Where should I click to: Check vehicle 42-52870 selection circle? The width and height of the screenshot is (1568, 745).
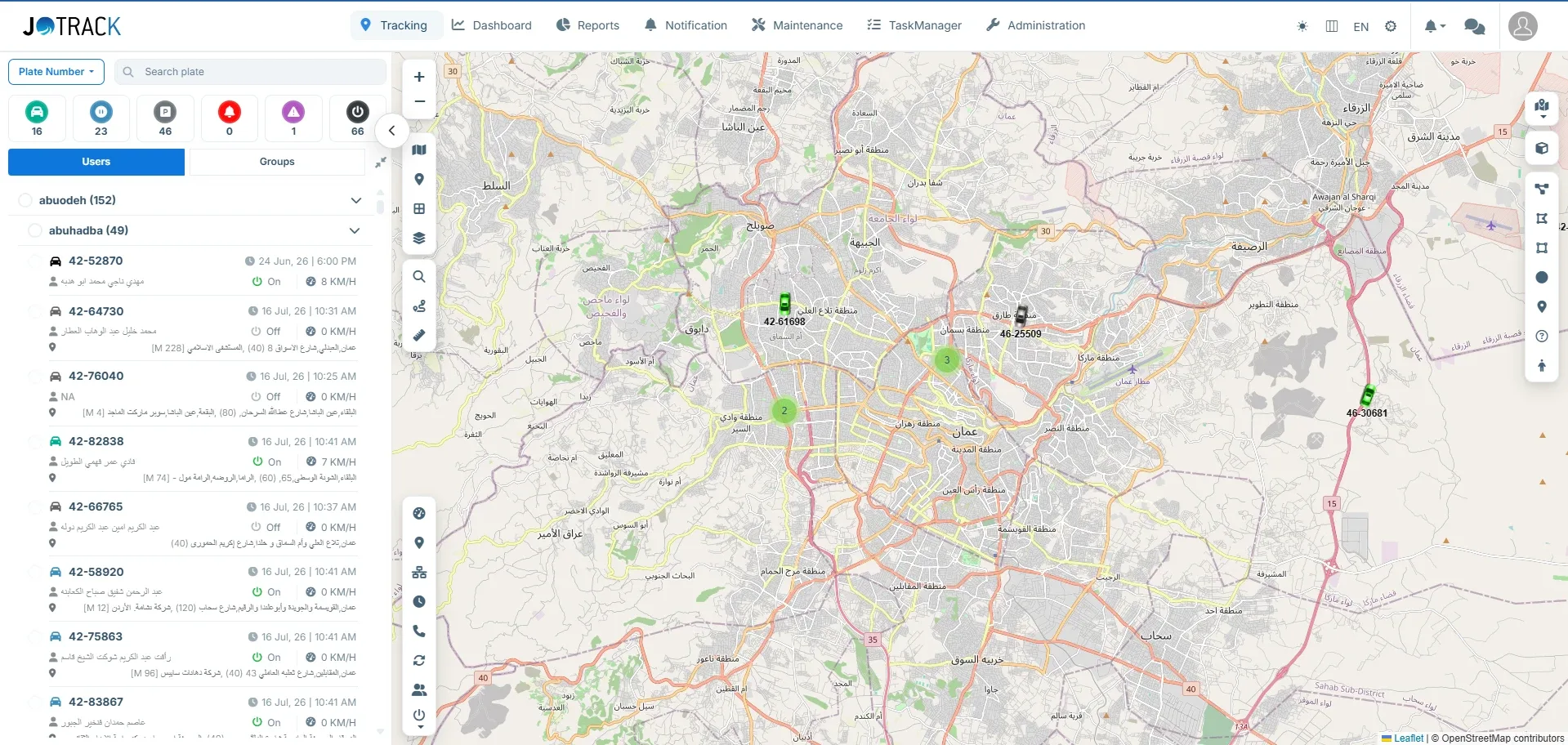tap(34, 261)
